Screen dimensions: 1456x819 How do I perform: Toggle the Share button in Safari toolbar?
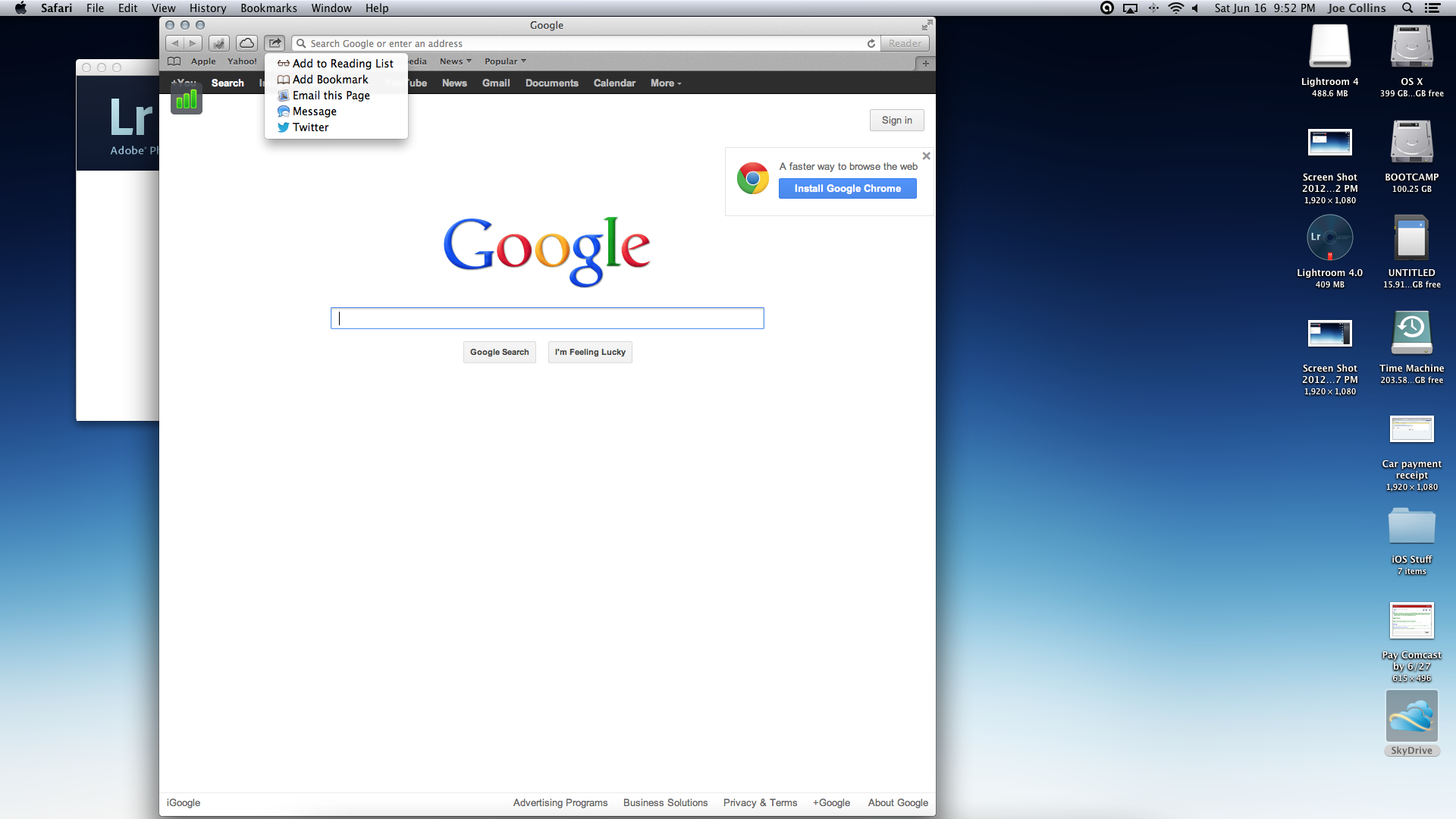[275, 43]
